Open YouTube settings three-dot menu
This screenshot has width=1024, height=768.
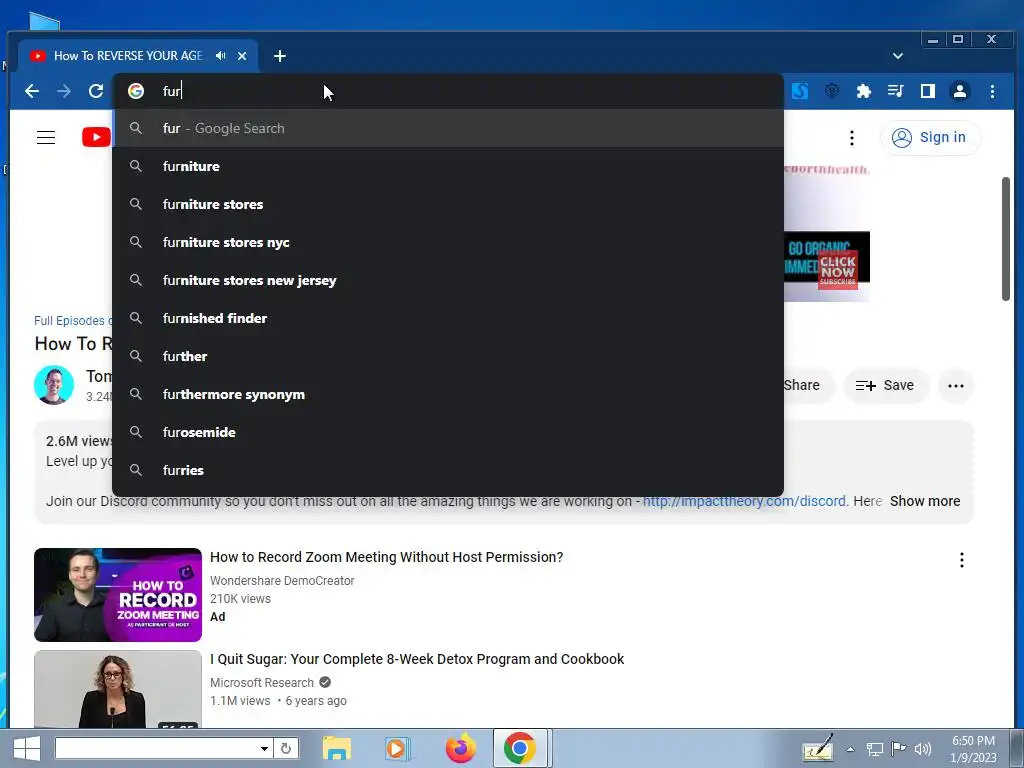(852, 138)
